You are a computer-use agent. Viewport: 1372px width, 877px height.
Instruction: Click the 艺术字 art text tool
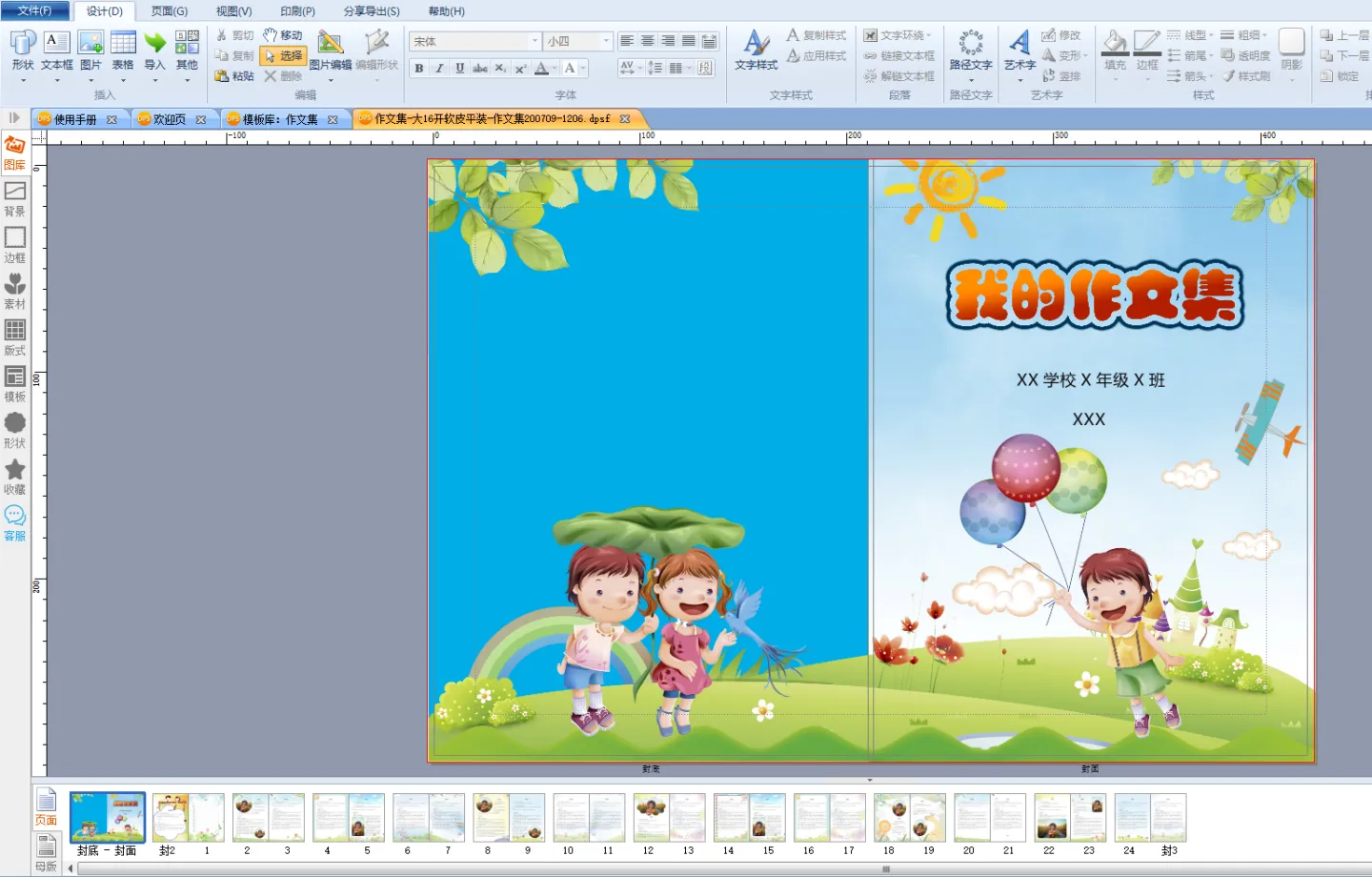click(x=1019, y=51)
